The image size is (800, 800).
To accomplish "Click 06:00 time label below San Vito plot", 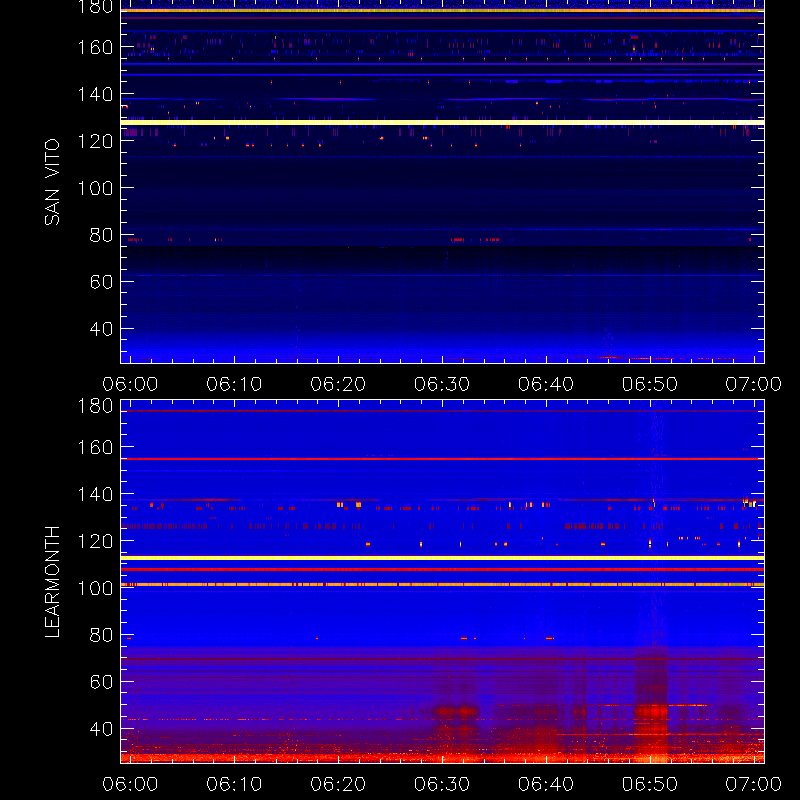I will (x=130, y=384).
